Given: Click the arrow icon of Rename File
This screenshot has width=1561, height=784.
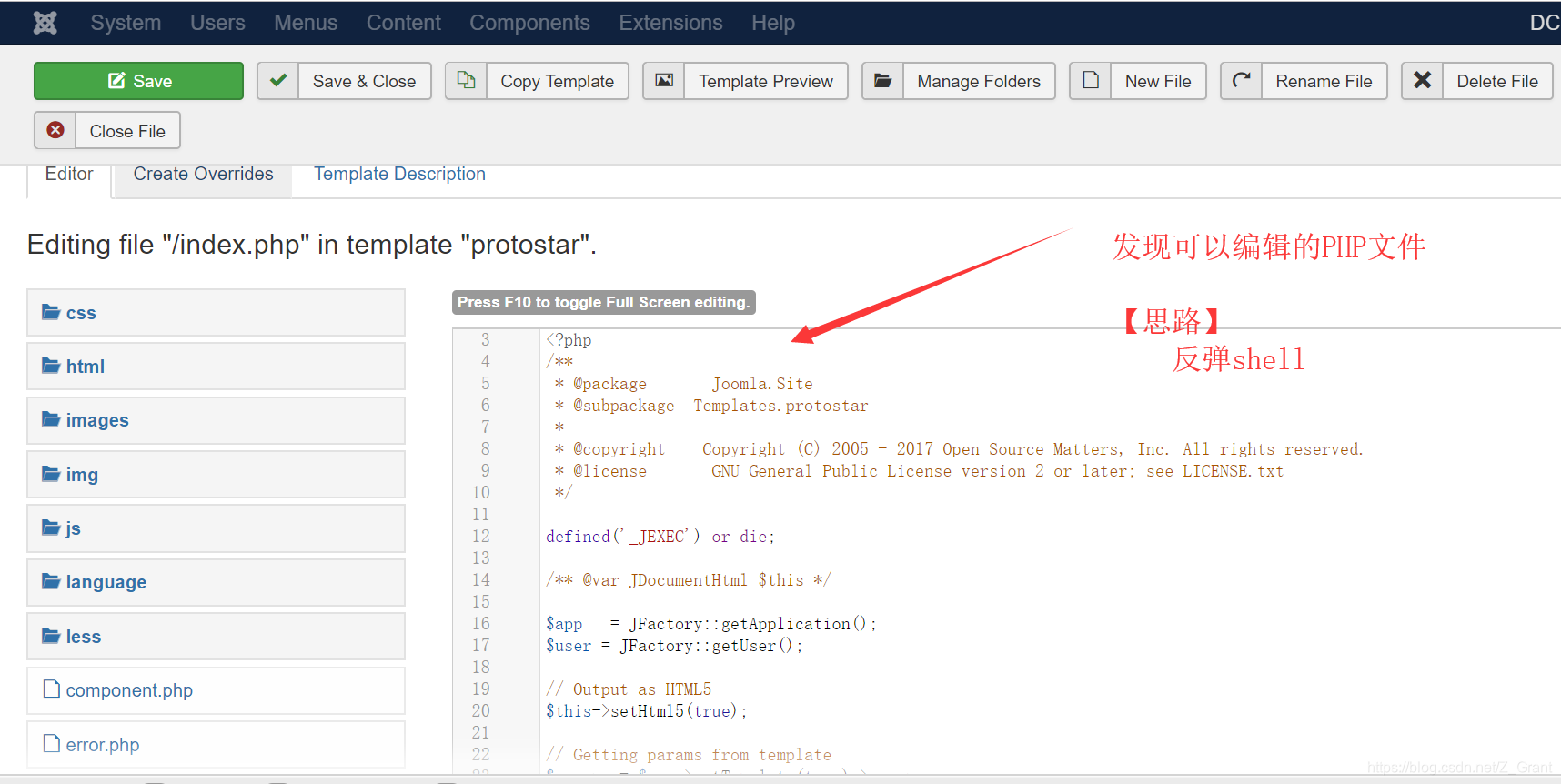Looking at the screenshot, I should (1242, 81).
